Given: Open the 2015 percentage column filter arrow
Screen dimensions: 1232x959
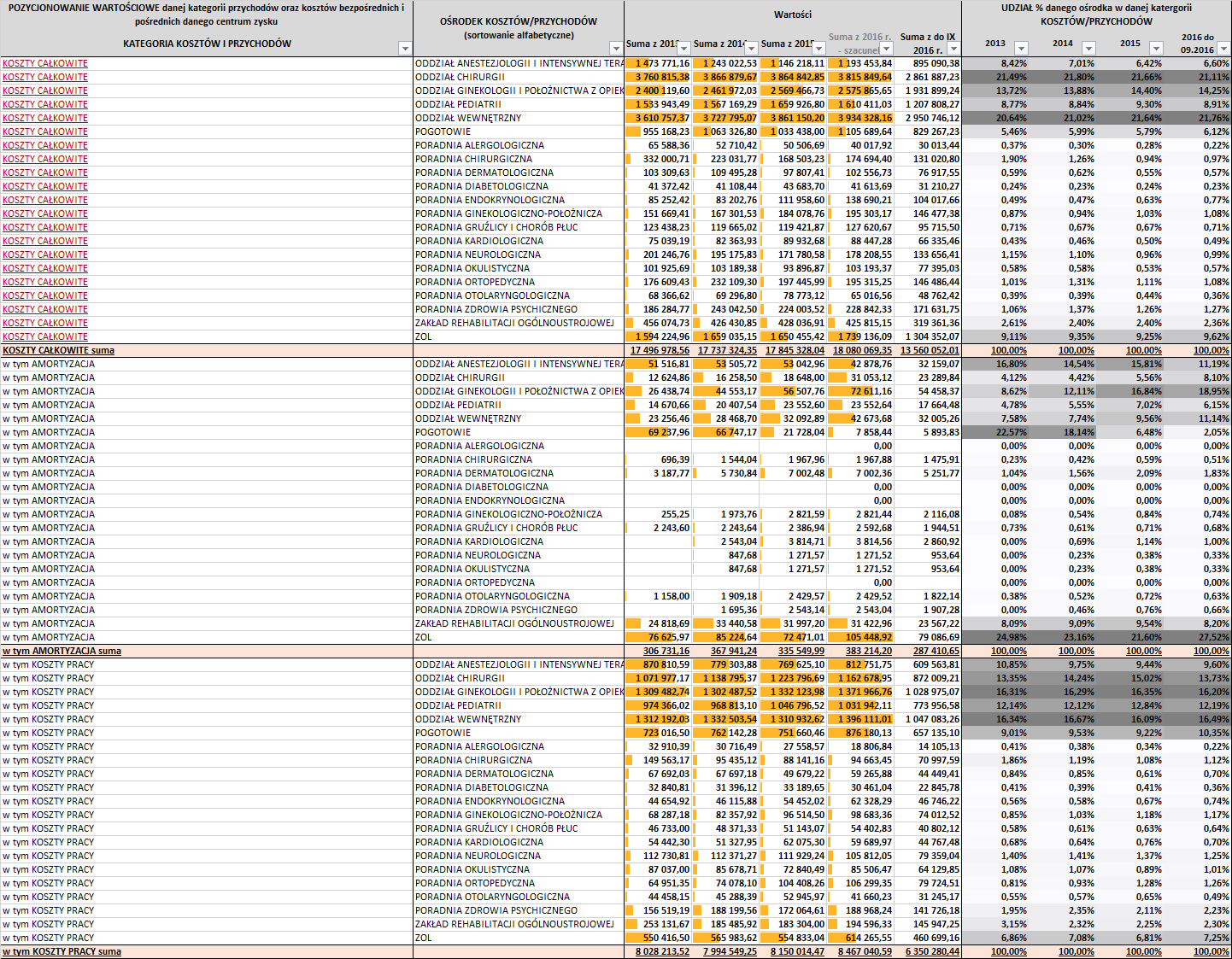Looking at the screenshot, I should point(1156,49).
